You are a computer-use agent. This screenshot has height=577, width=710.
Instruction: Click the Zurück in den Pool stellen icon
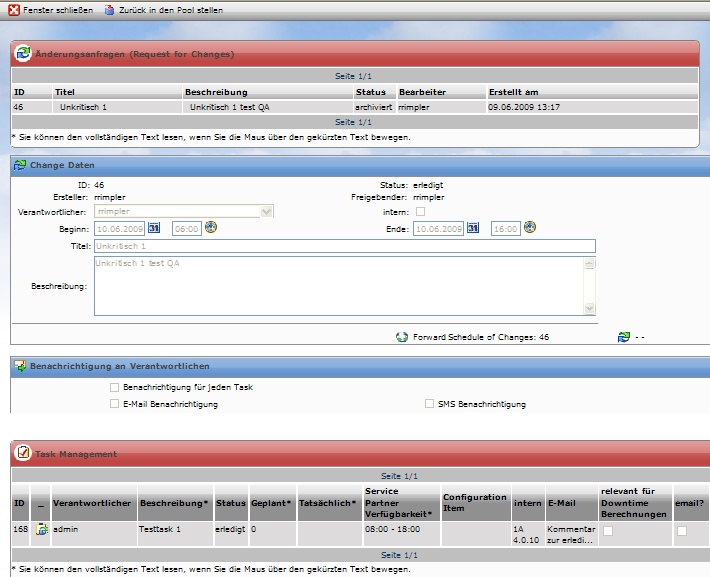pyautogui.click(x=110, y=9)
